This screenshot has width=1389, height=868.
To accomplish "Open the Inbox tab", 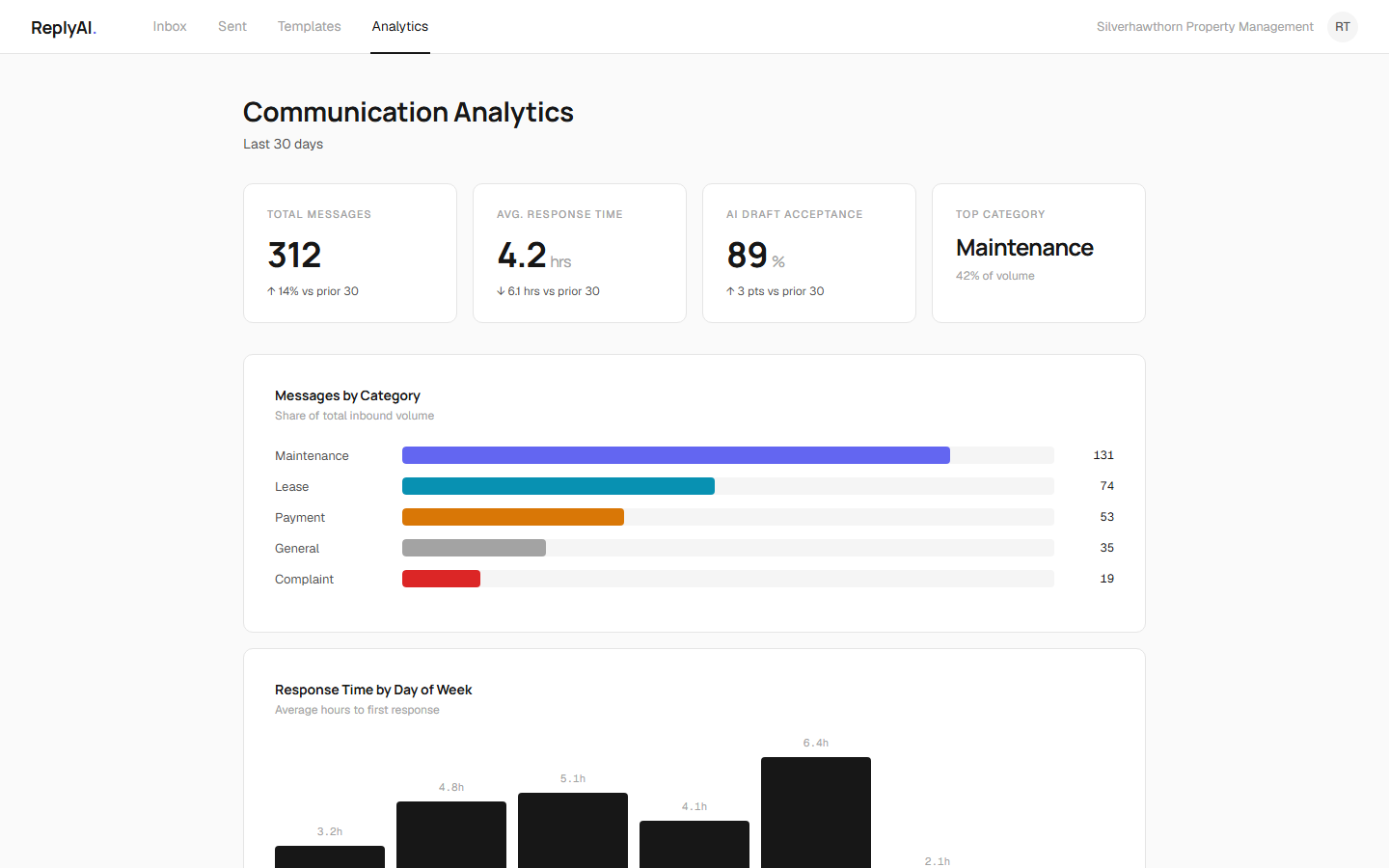I will coord(170,26).
